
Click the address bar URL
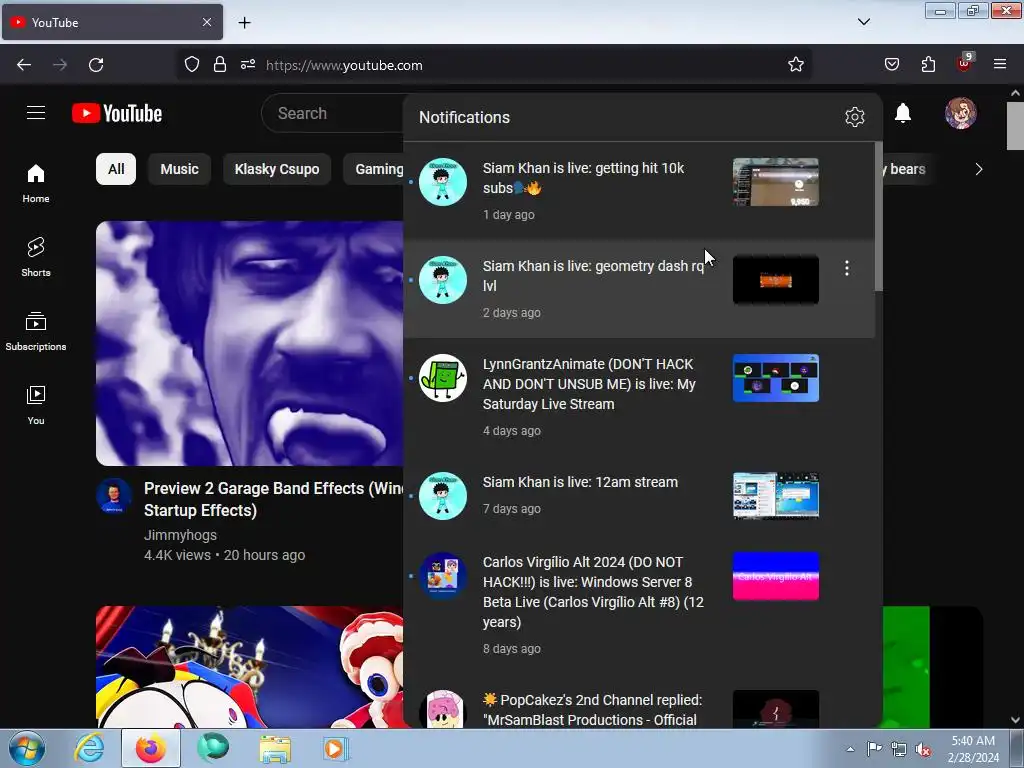344,65
